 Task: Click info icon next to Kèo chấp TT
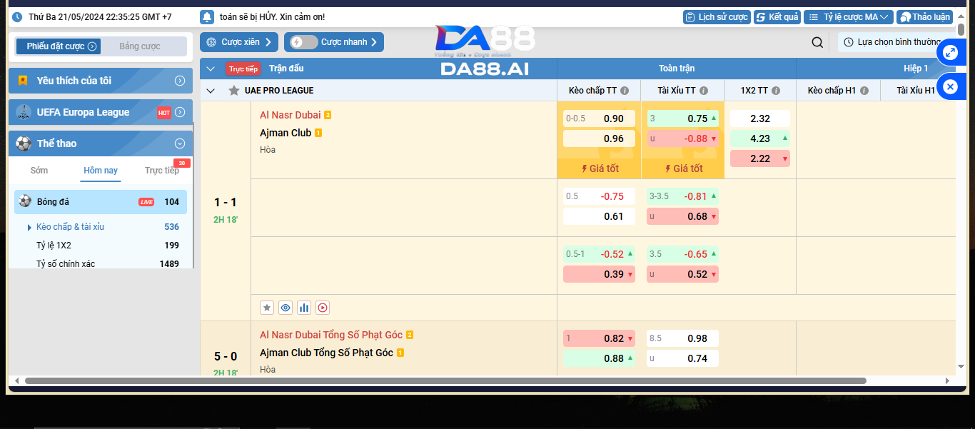[x=624, y=91]
